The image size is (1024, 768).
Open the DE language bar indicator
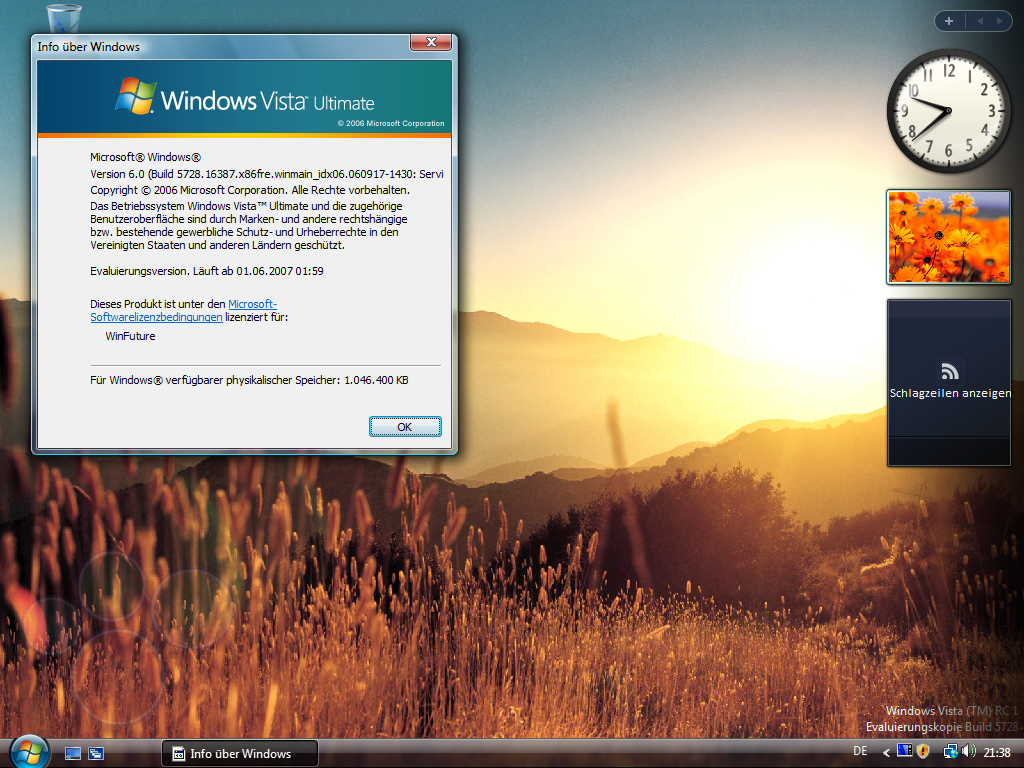click(x=860, y=751)
